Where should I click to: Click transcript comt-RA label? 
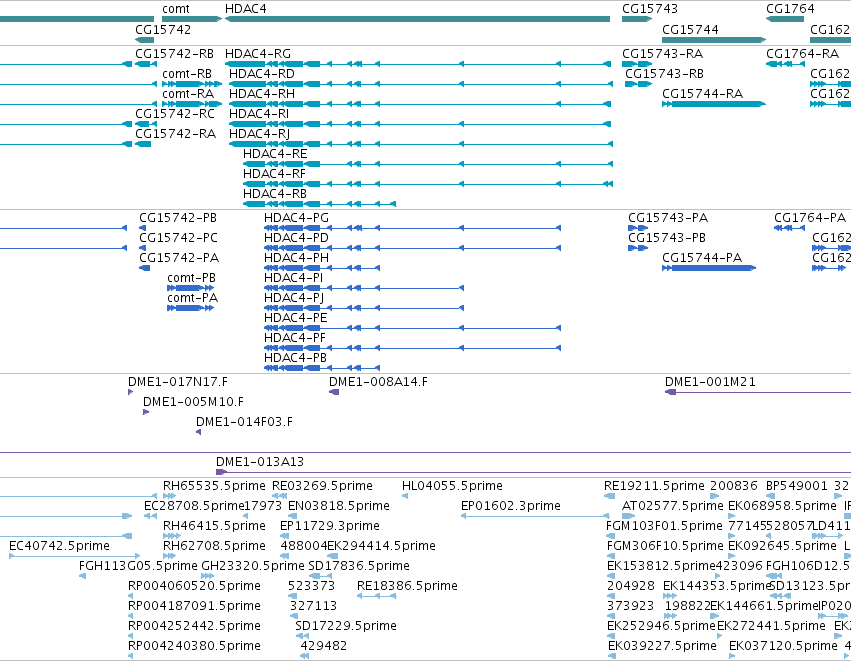[x=188, y=94]
